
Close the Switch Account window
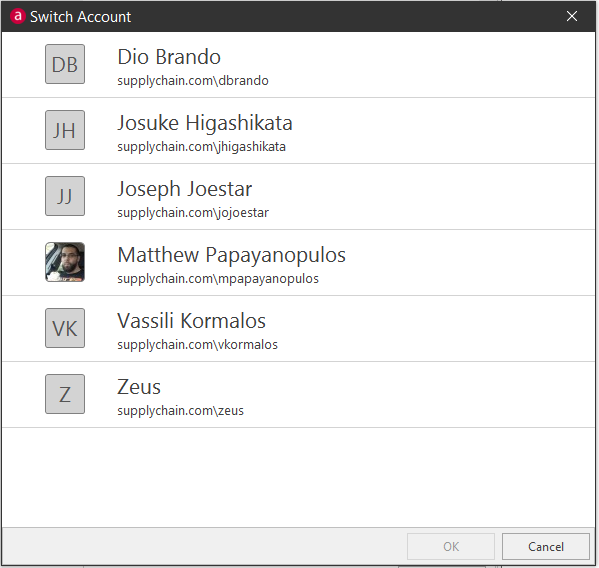pyautogui.click(x=571, y=16)
